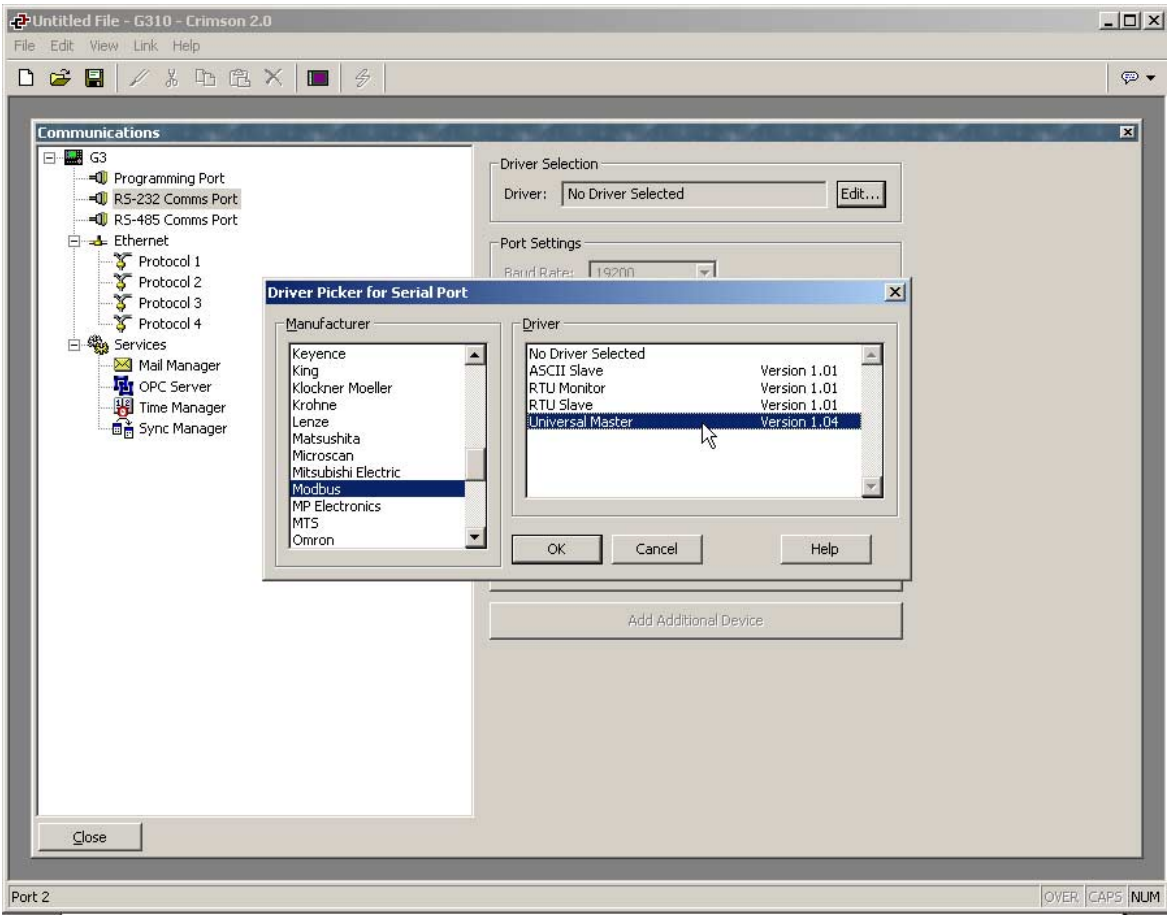This screenshot has height=915, width=1170.
Task: Click the New file toolbar icon
Action: (x=26, y=78)
